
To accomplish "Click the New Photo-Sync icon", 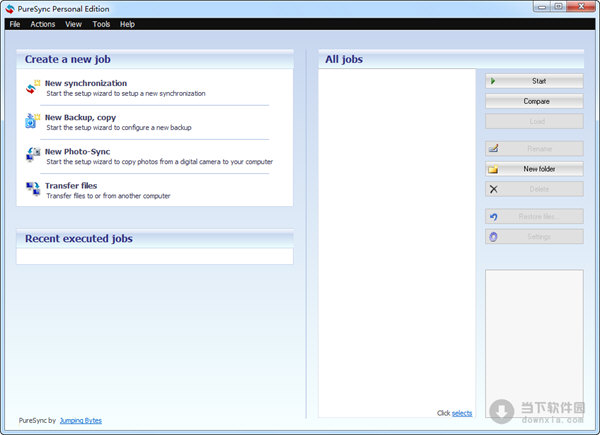I will pyautogui.click(x=33, y=155).
